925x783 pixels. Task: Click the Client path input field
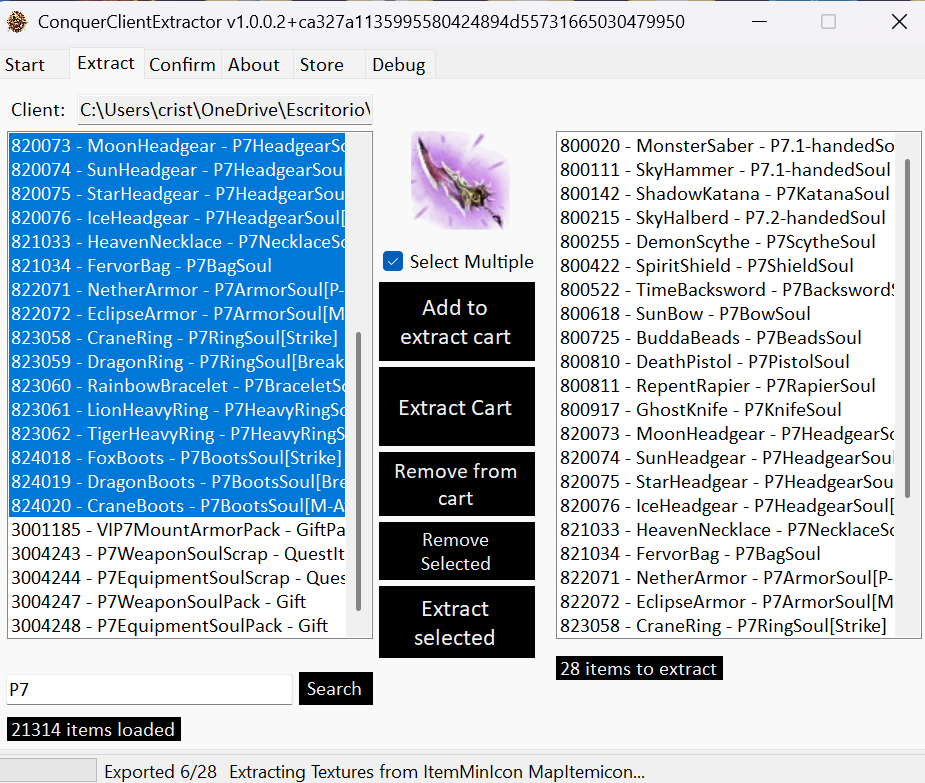tap(225, 110)
